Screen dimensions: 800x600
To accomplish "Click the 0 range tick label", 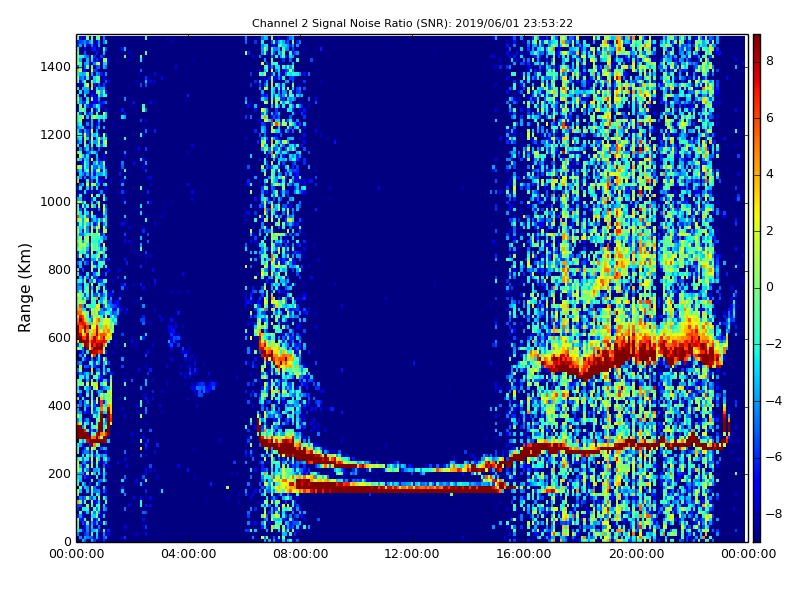I will [x=67, y=541].
